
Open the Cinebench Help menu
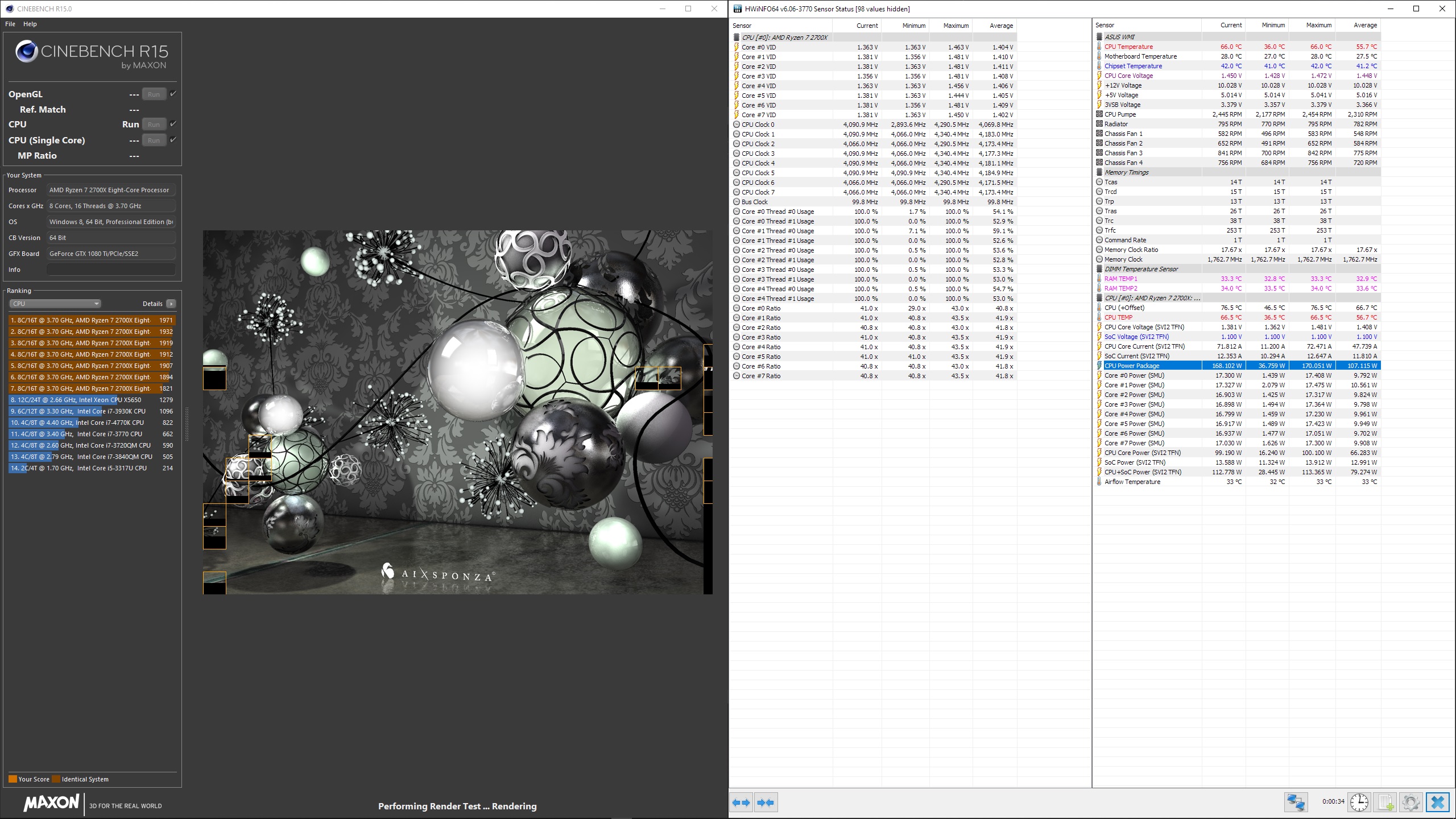(x=30, y=24)
